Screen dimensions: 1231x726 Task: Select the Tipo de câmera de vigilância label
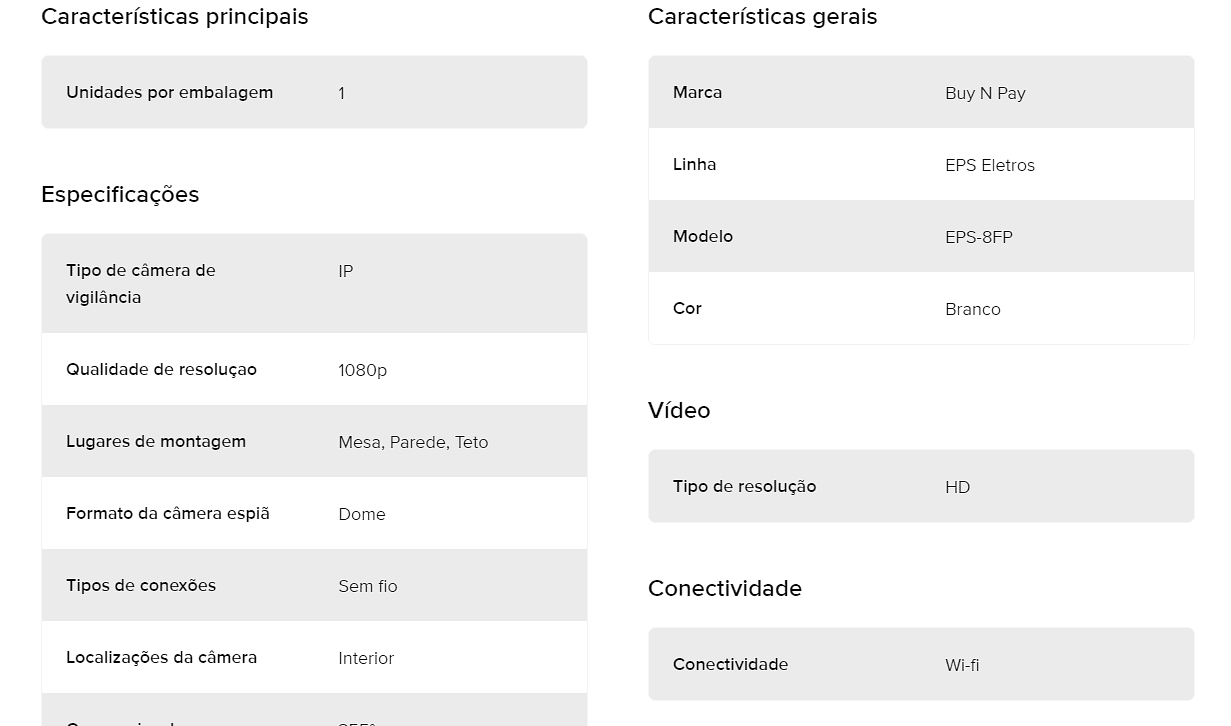(x=141, y=284)
